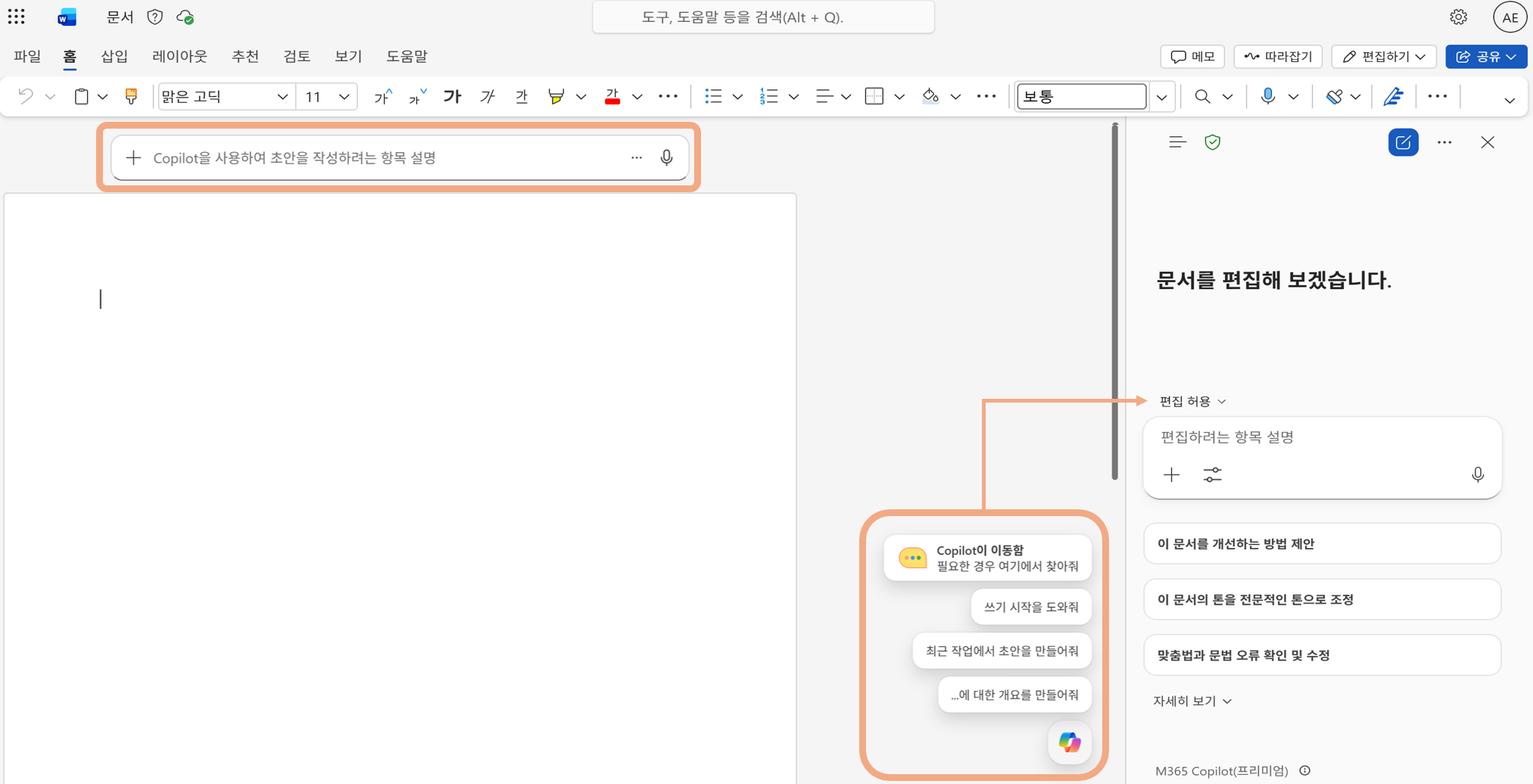Viewport: 1533px width, 784px height.
Task: Click the borders grid icon
Action: point(874,96)
